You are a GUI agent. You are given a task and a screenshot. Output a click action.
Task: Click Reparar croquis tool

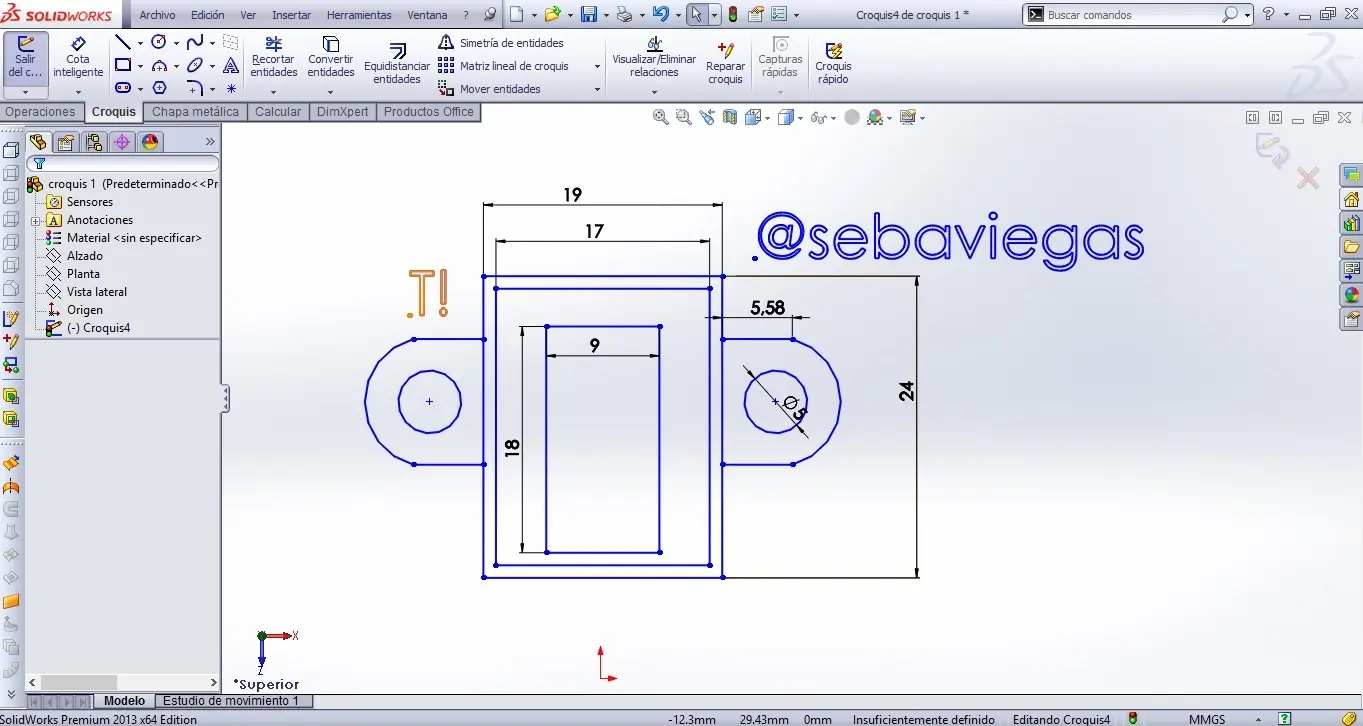tap(725, 62)
